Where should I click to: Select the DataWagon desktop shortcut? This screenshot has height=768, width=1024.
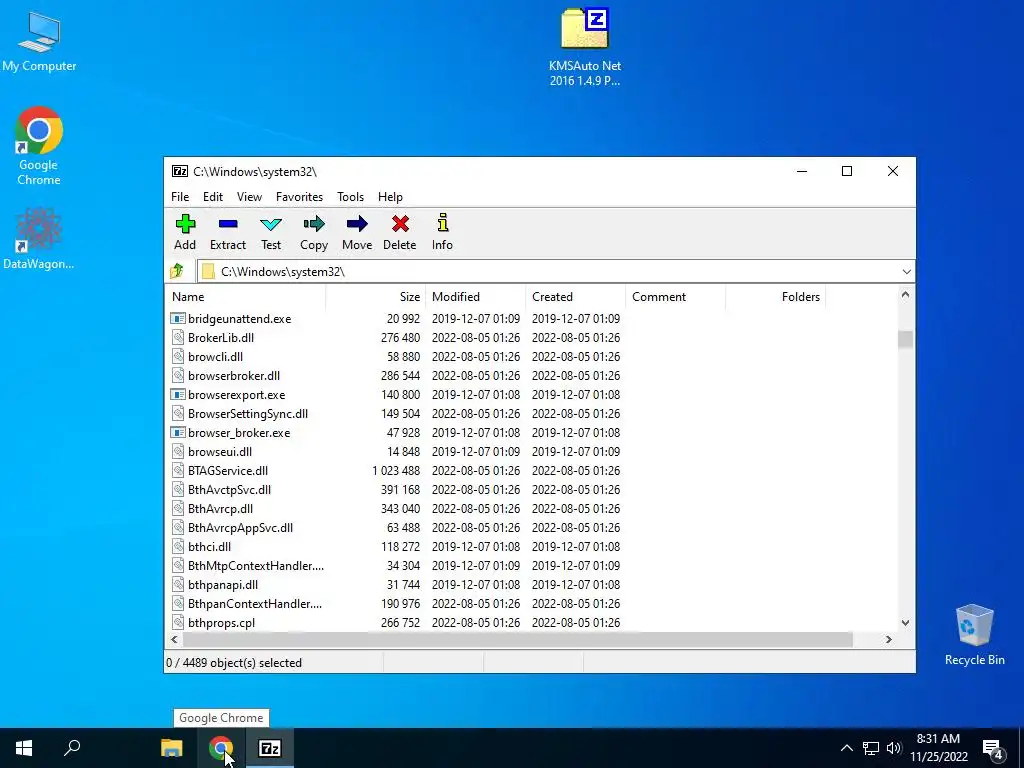click(x=39, y=238)
